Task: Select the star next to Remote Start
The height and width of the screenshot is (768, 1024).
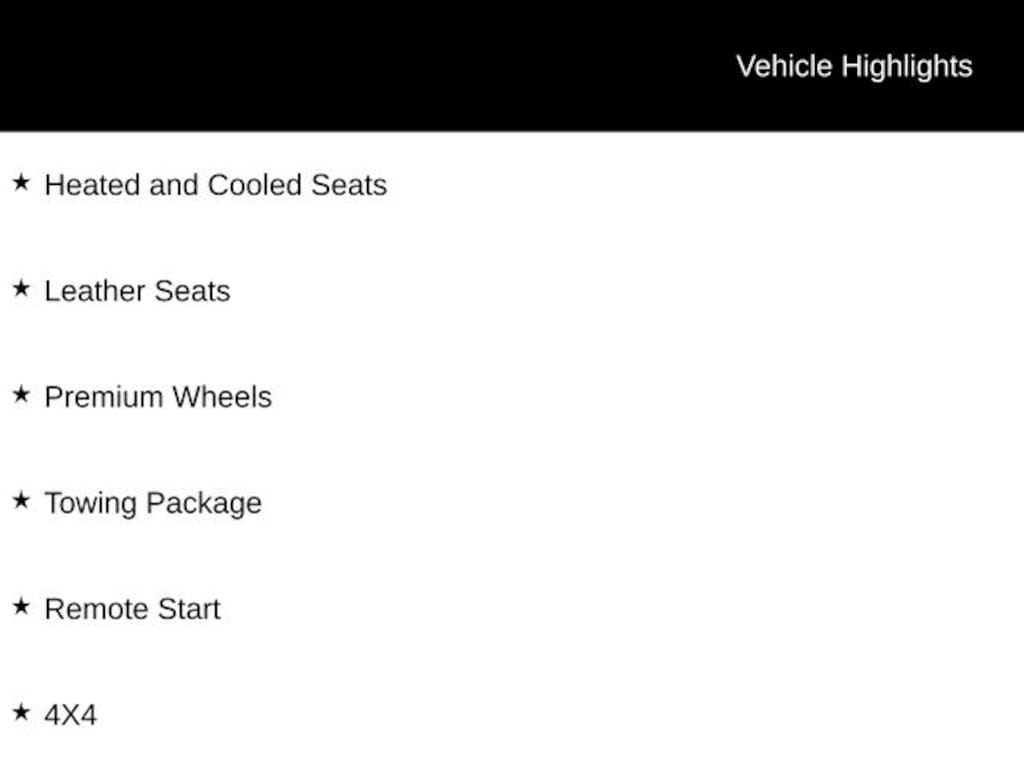Action: [x=21, y=607]
